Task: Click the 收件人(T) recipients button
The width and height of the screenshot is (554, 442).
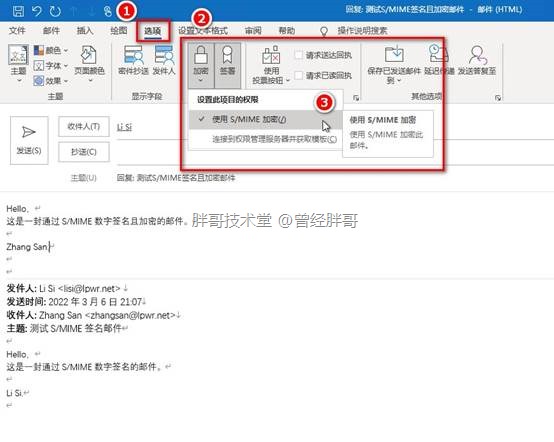Action: pyautogui.click(x=84, y=126)
